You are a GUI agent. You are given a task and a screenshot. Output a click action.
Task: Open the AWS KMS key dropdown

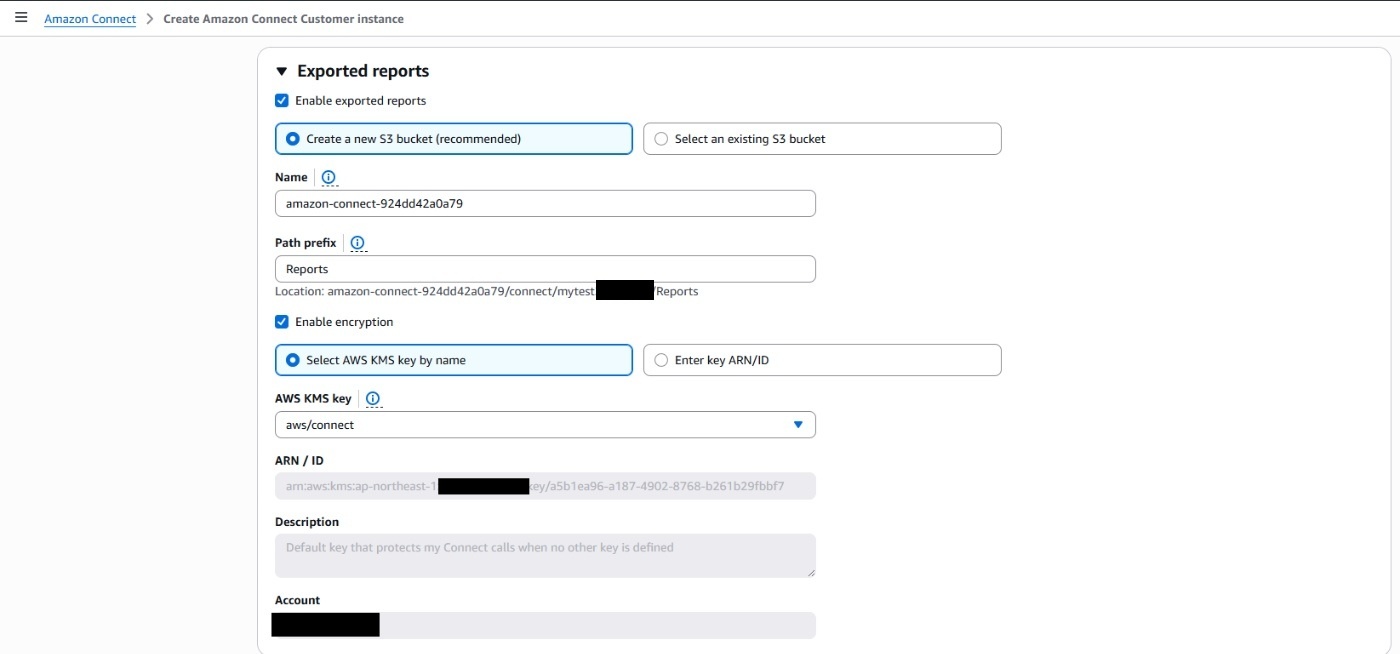(545, 425)
